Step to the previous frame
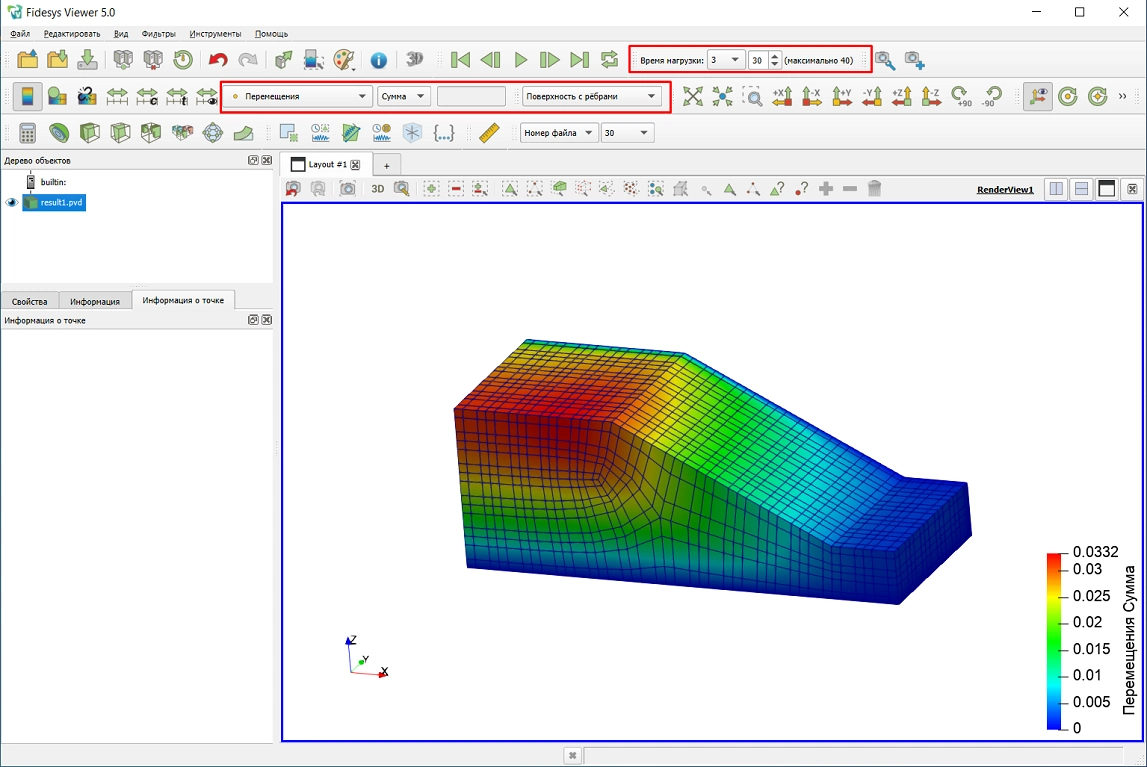 pyautogui.click(x=490, y=60)
